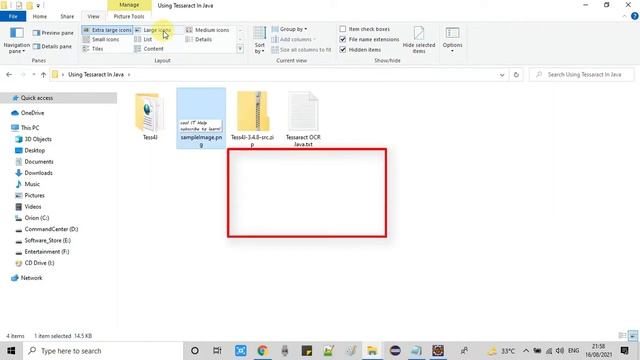Open the notification center
Image resolution: width=640 pixels, height=360 pixels.
(x=624, y=351)
